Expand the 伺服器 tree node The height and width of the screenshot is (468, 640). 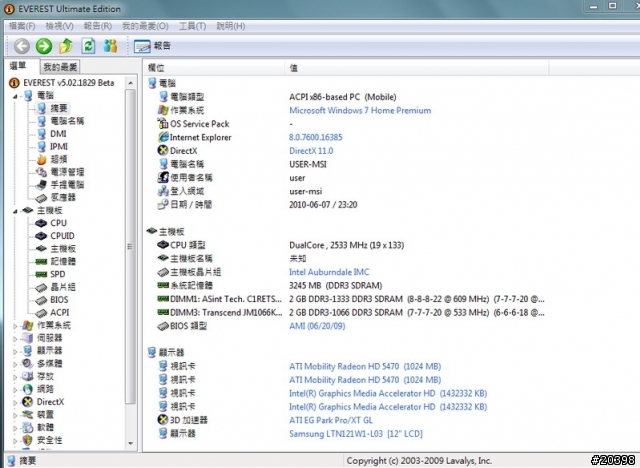15,339
